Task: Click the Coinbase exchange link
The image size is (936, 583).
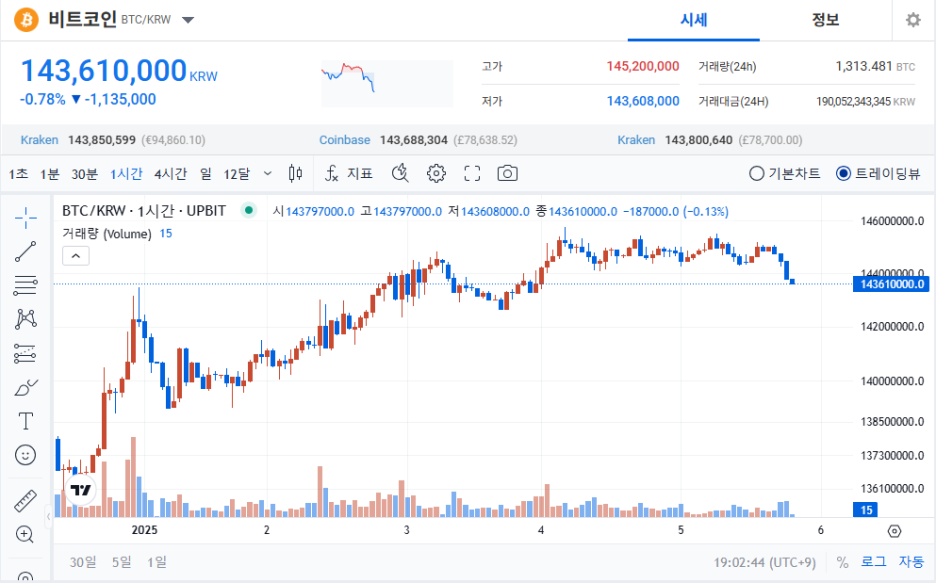Action: [x=344, y=140]
